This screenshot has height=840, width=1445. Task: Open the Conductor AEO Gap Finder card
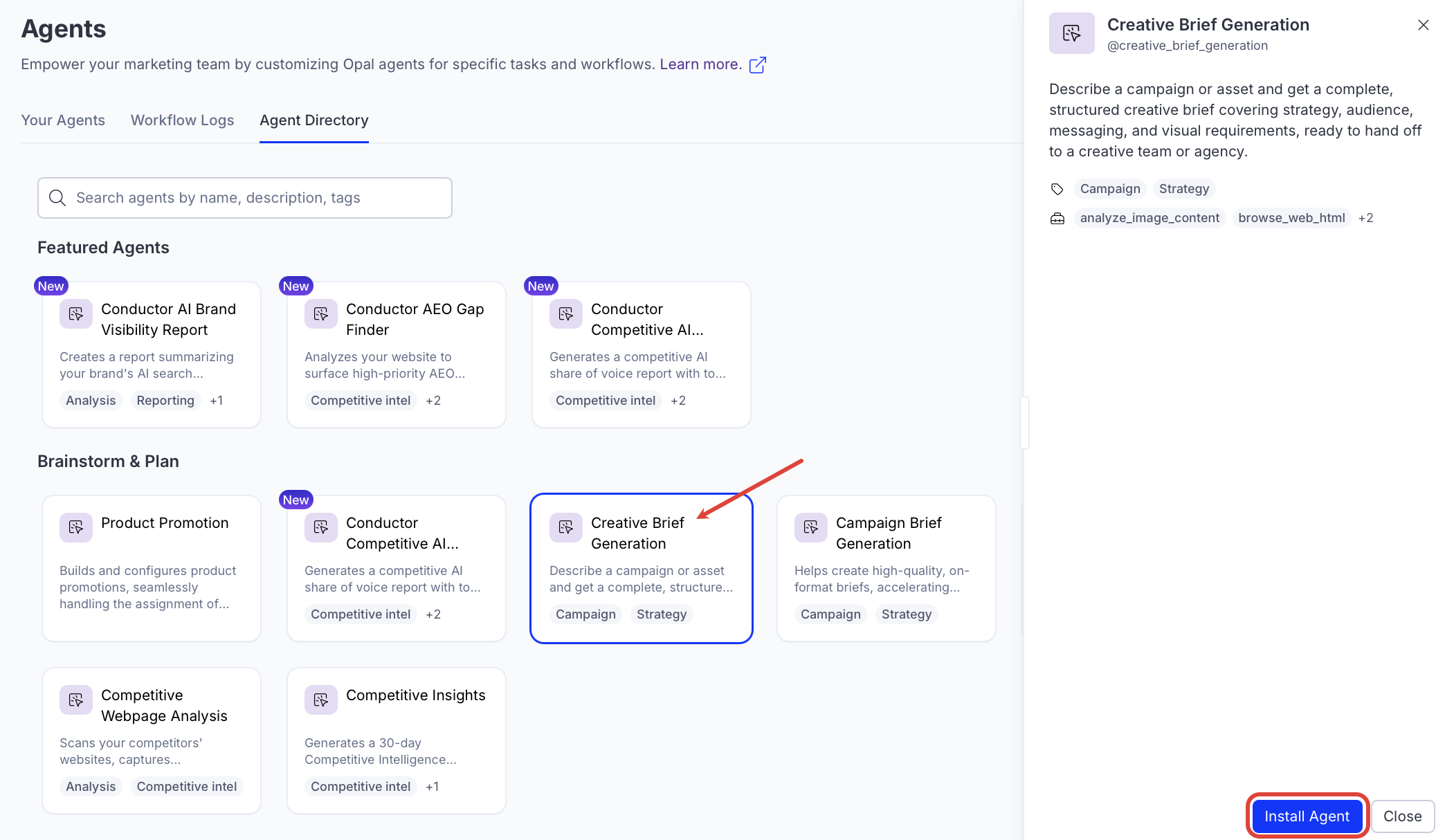397,354
